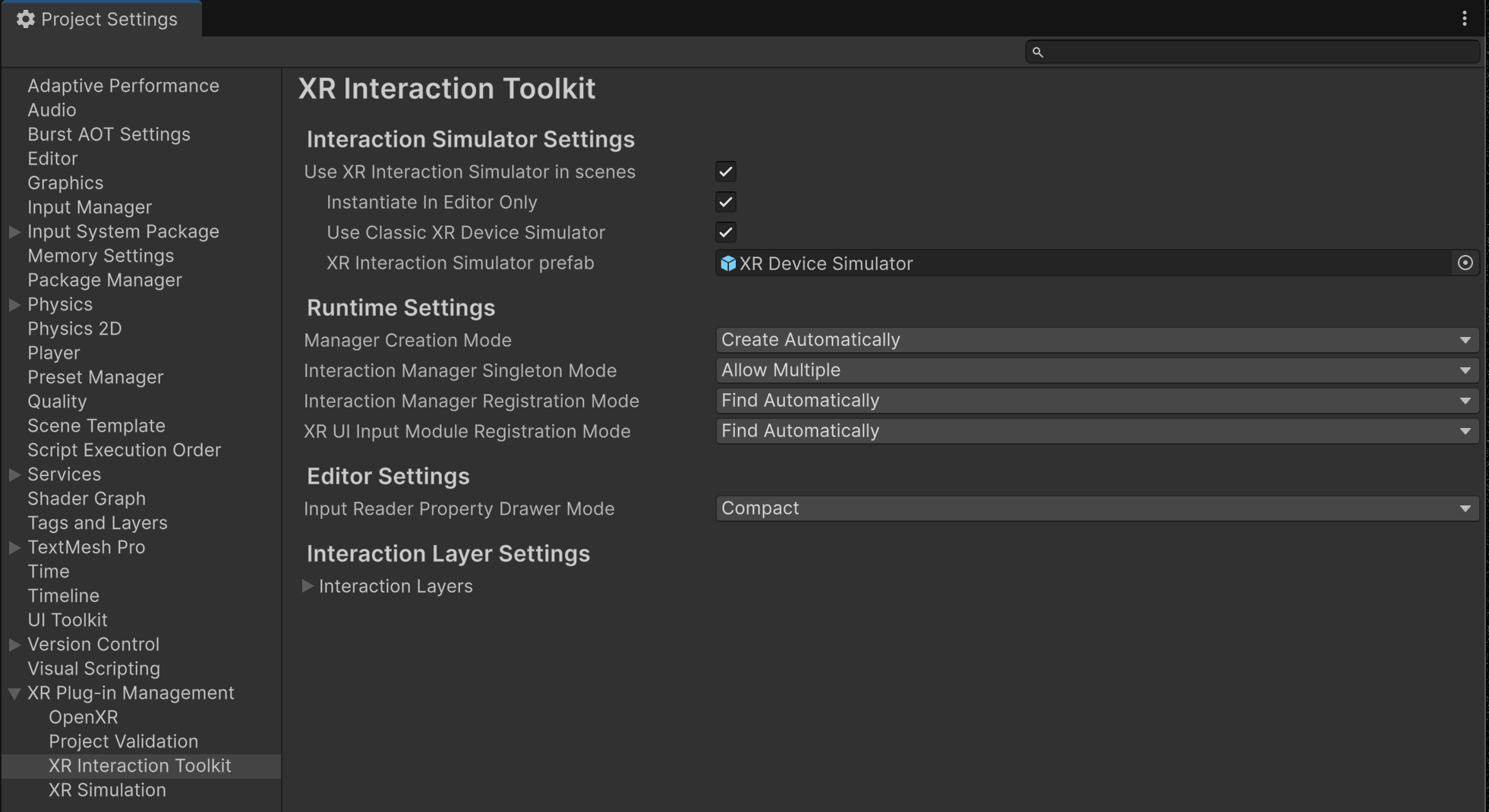Open the window options kebab menu
The width and height of the screenshot is (1489, 812).
pos(1465,19)
